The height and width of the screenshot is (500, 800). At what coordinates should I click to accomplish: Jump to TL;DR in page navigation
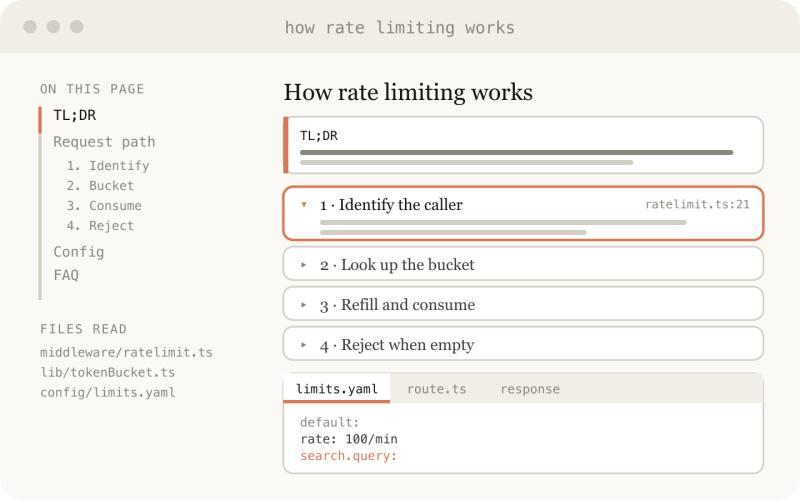point(74,115)
